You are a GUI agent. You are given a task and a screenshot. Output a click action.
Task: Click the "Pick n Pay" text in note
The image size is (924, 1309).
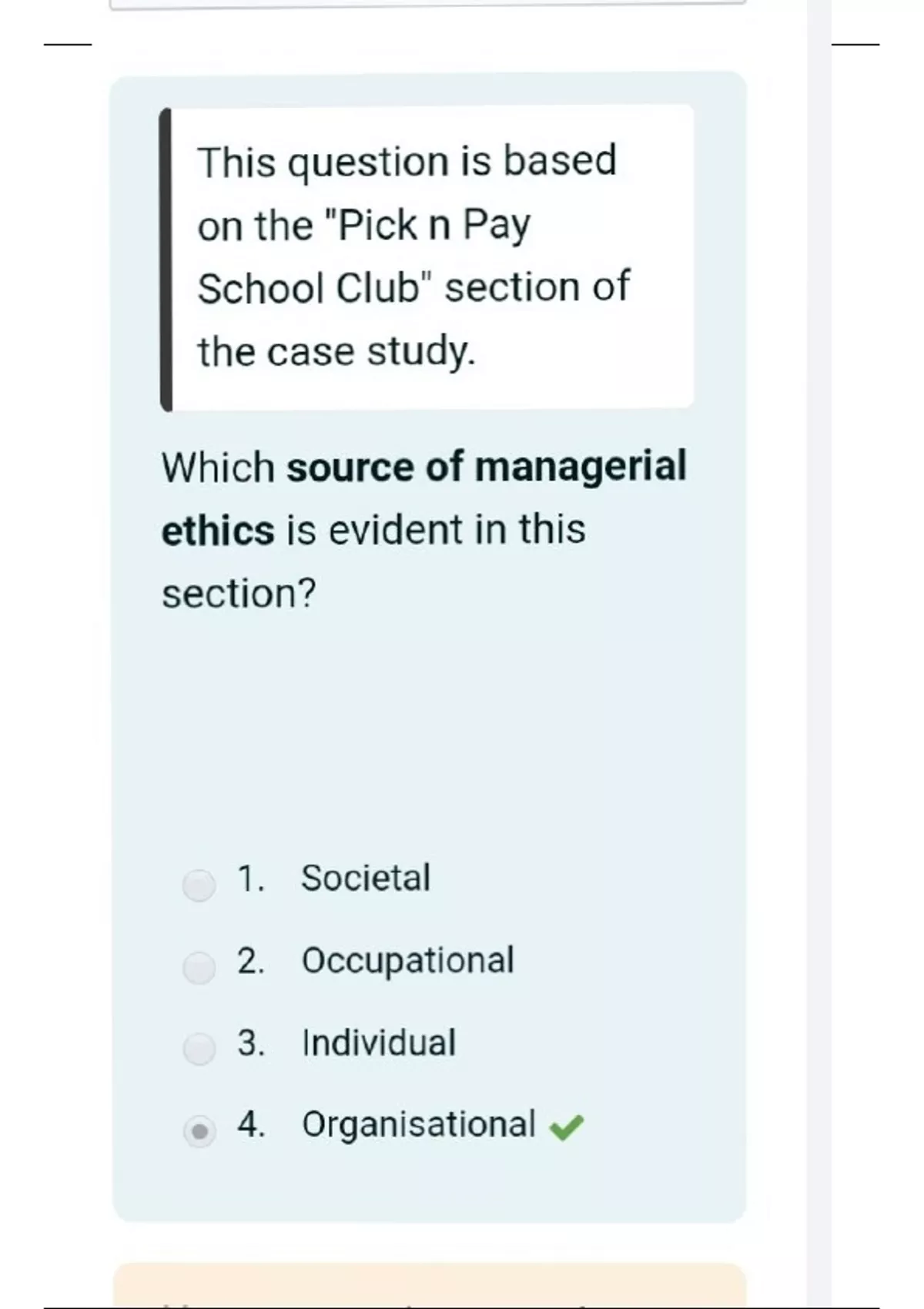point(434,226)
